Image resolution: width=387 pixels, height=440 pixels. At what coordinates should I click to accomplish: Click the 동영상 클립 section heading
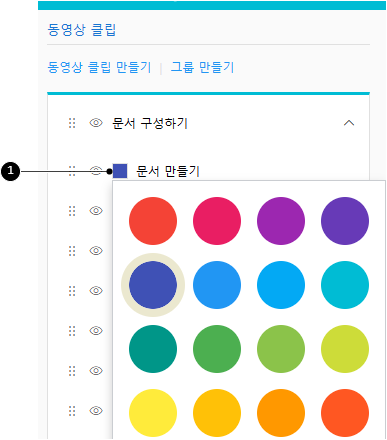tap(82, 30)
